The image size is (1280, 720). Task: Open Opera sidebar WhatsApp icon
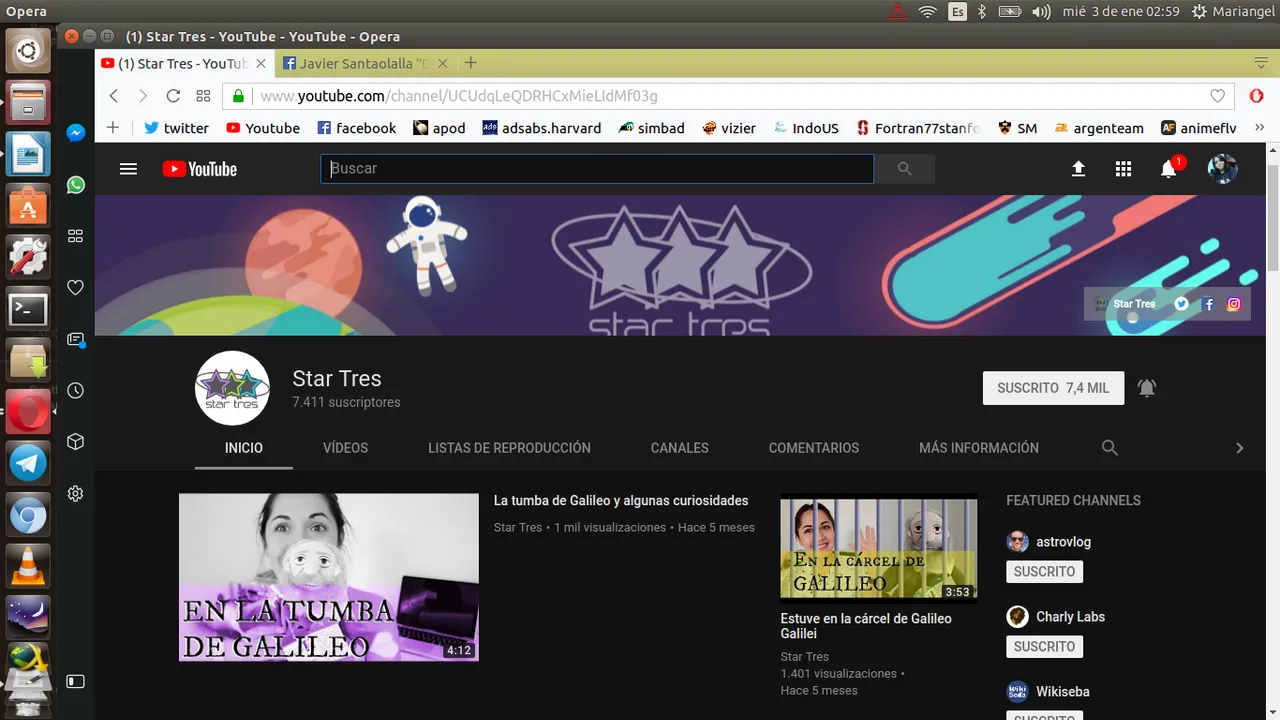[76, 185]
